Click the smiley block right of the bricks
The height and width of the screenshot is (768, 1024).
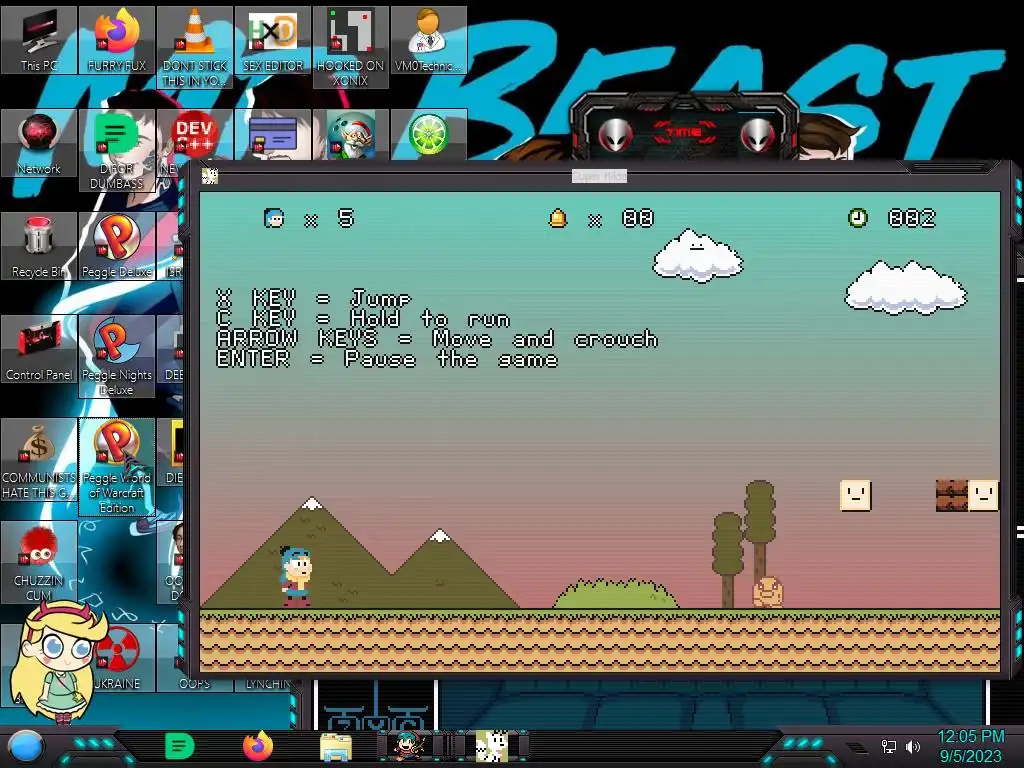(x=983, y=495)
